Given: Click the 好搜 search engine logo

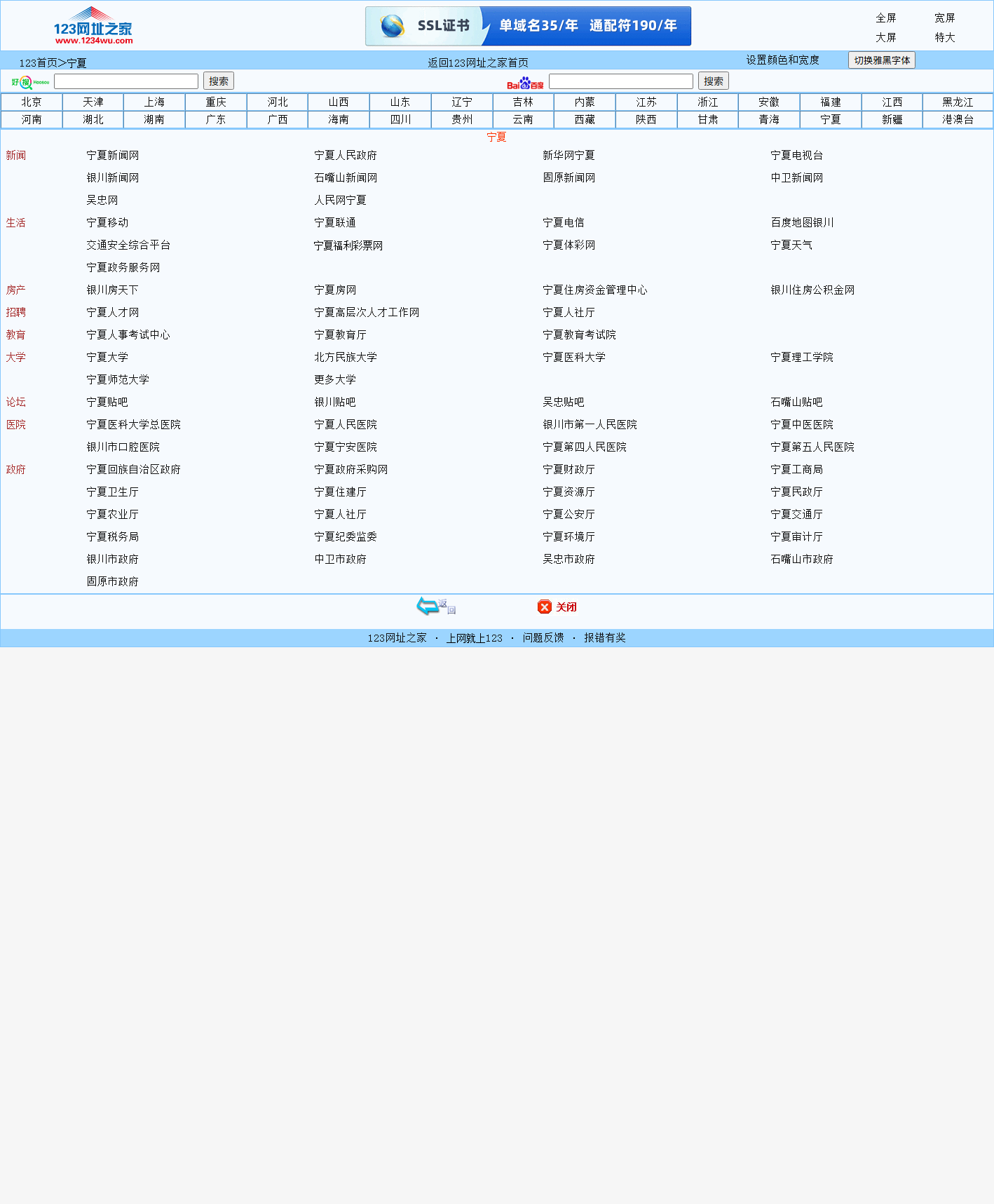Looking at the screenshot, I should click(30, 82).
